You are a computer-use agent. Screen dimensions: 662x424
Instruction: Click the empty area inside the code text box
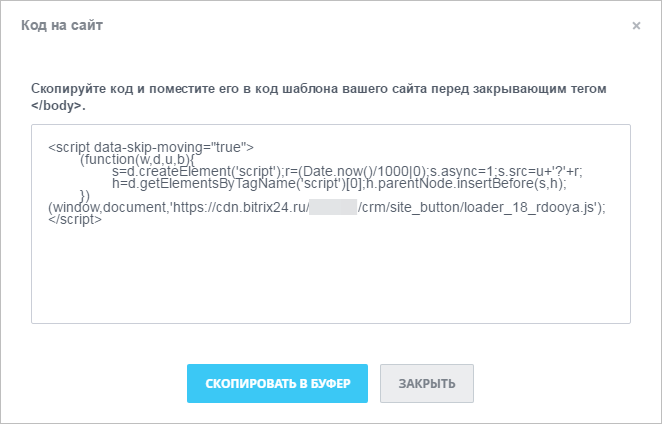tap(331, 275)
